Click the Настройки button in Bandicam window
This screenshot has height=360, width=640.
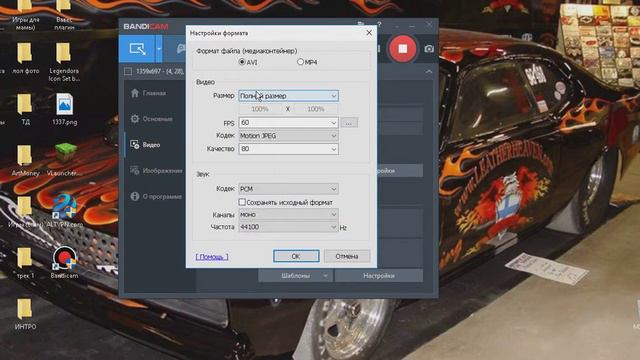click(379, 276)
